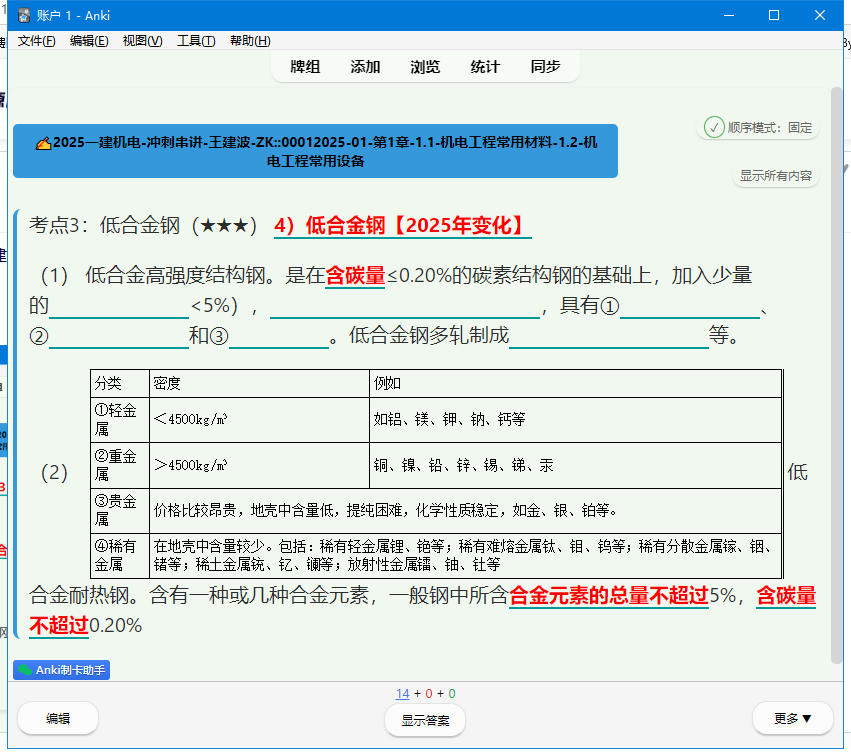Go to the 牌组 deck list
Screen dimensions: 851x756
pyautogui.click(x=305, y=67)
